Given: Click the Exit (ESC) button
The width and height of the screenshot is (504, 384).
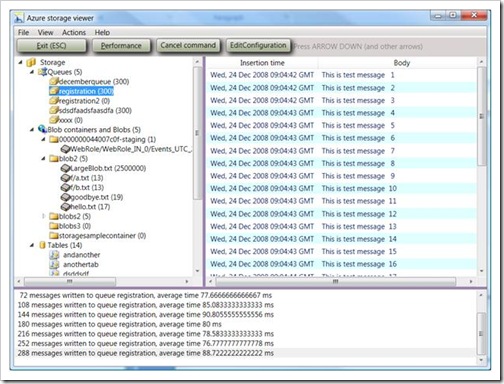Looking at the screenshot, I should 52,46.
